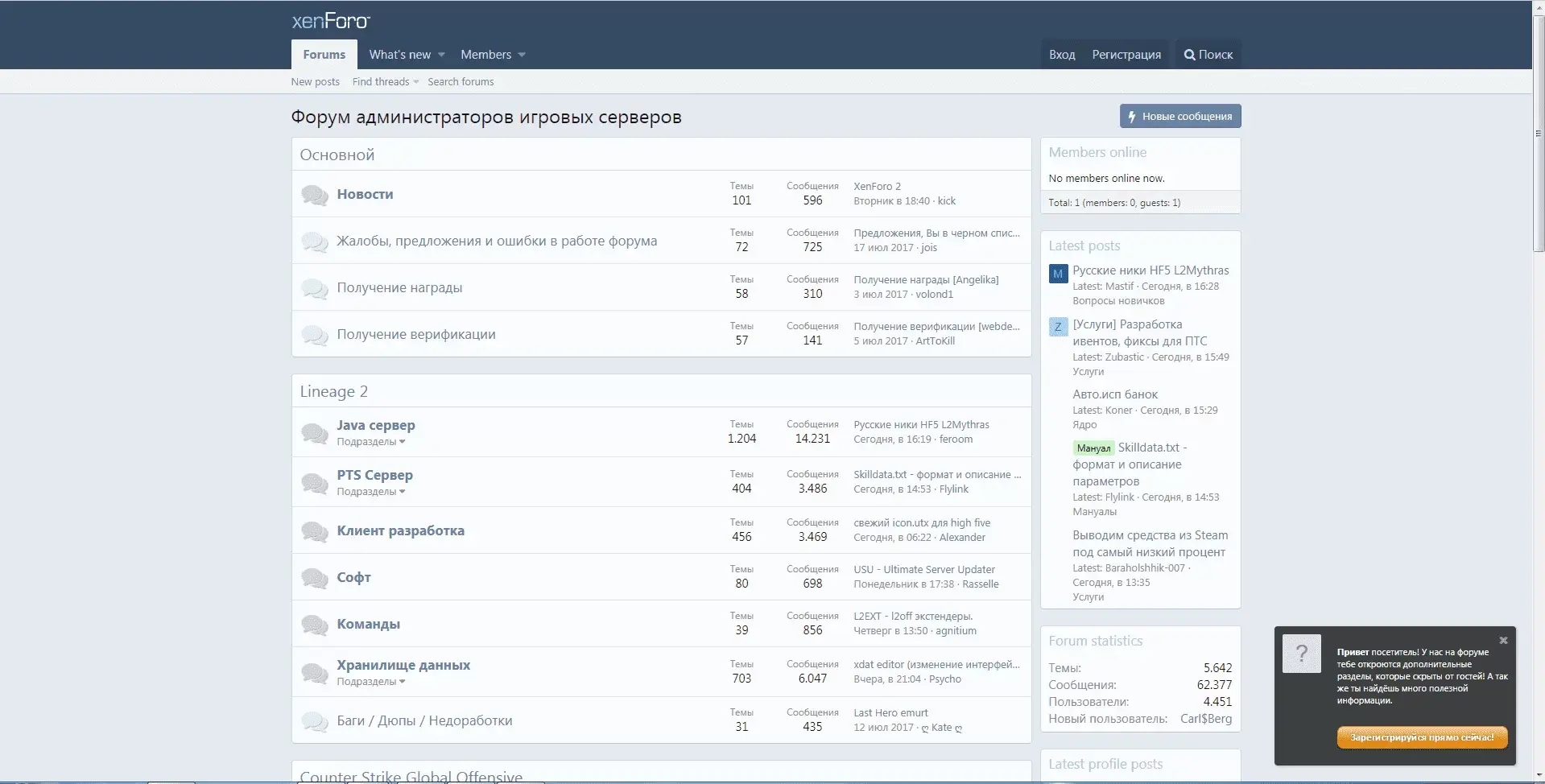
Task: Click the M avatar of Mastif's post
Action: [1058, 274]
